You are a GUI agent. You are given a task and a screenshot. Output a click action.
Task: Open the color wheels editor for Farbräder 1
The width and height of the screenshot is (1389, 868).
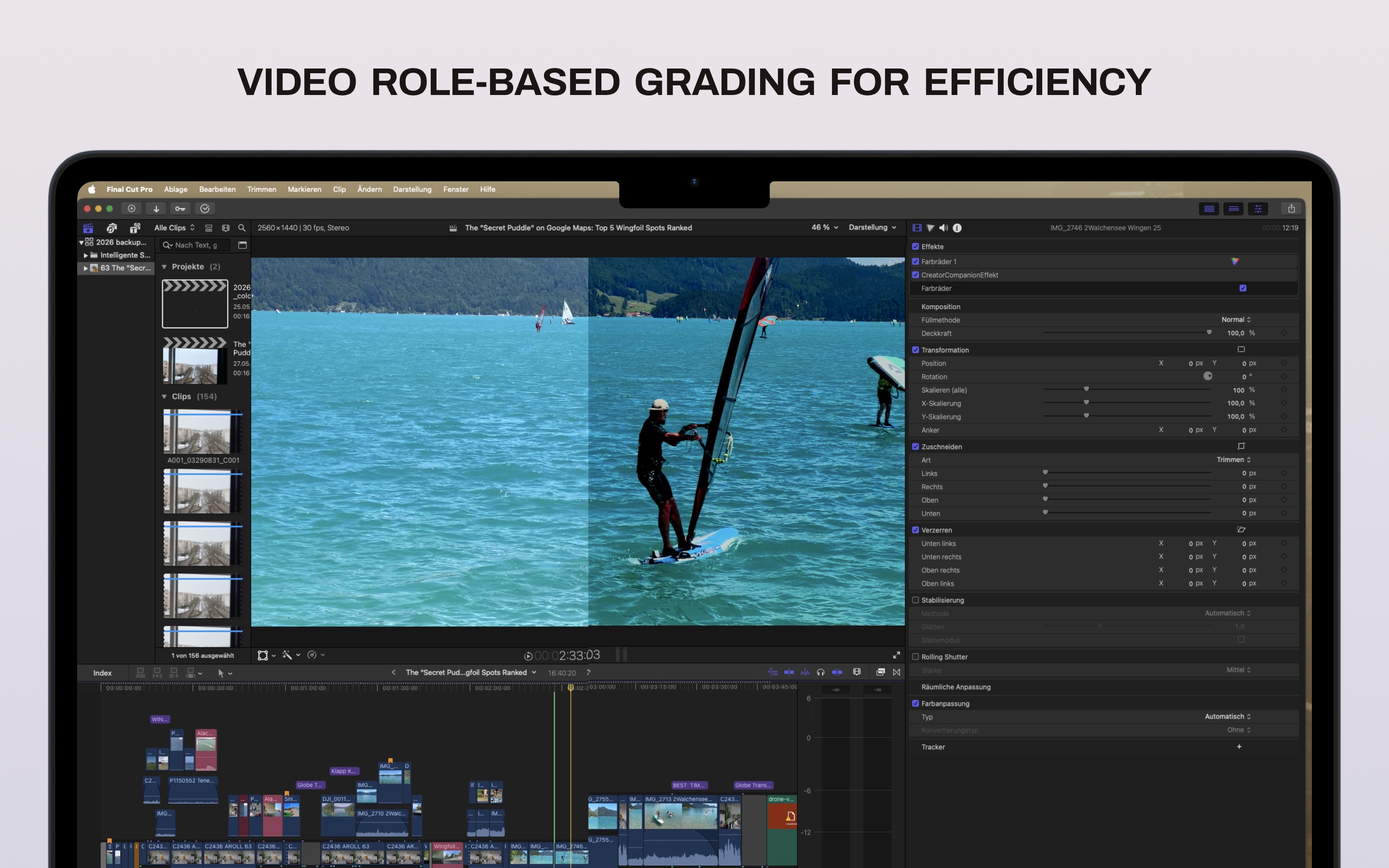pyautogui.click(x=1235, y=261)
